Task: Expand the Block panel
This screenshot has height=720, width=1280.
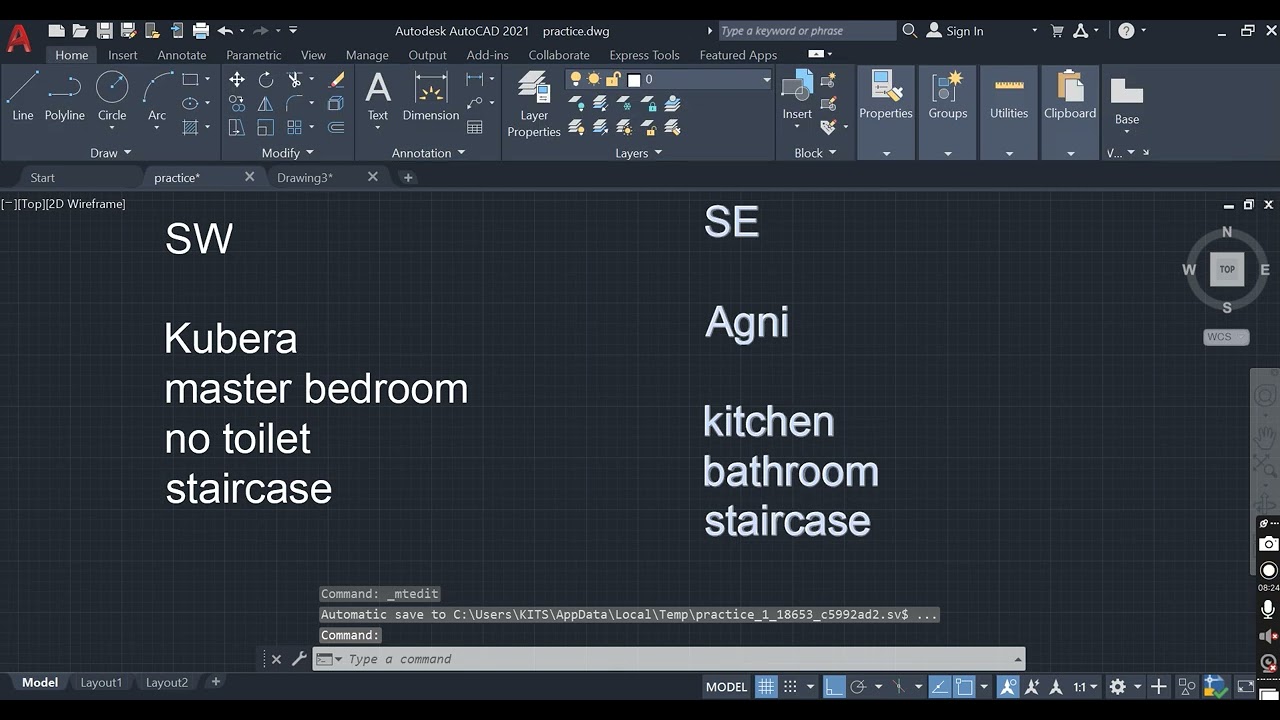Action: (815, 153)
